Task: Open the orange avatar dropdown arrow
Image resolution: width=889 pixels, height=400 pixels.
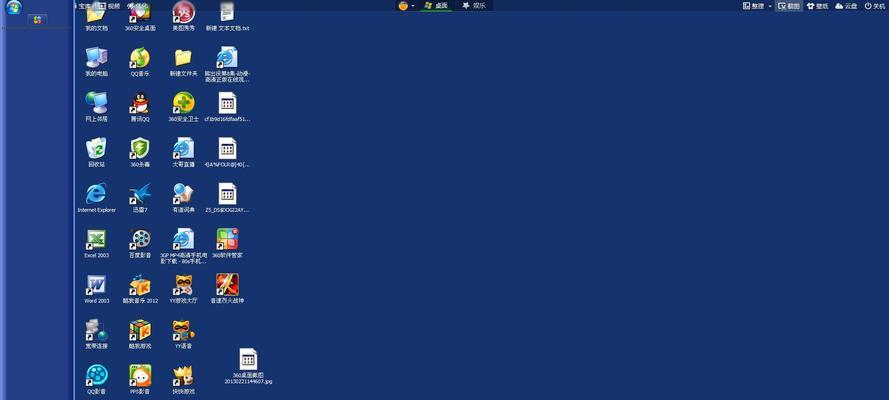Action: point(413,6)
